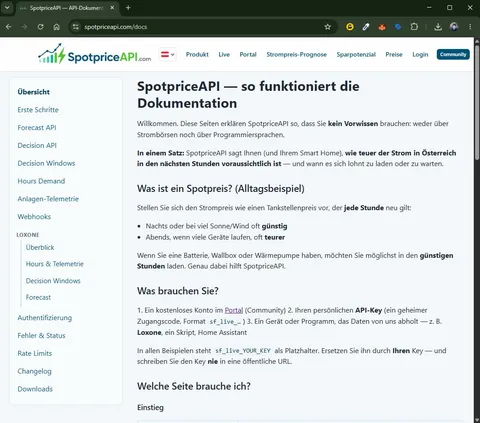This screenshot has width=480, height=423.
Task: Open the country flag language dropdown
Action: [x=168, y=54]
